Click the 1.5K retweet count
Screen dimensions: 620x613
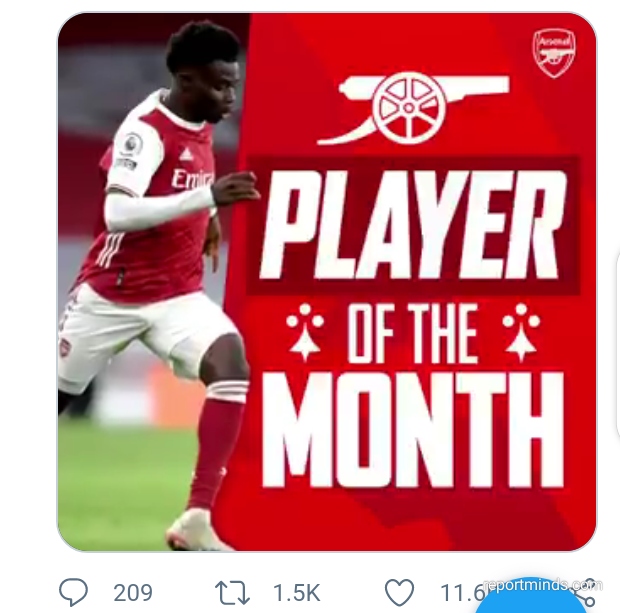click(297, 592)
